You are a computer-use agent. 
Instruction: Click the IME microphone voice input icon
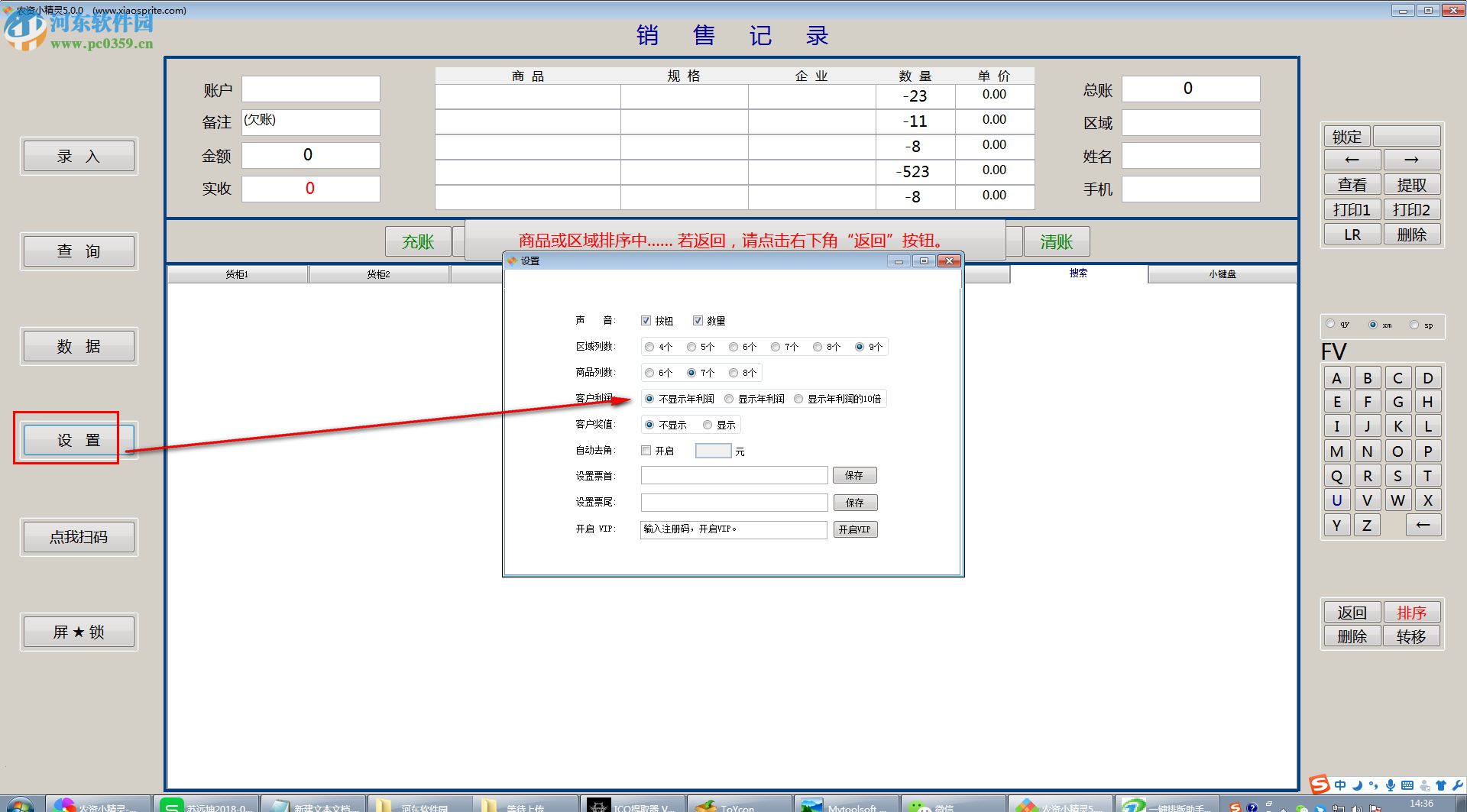click(1391, 785)
